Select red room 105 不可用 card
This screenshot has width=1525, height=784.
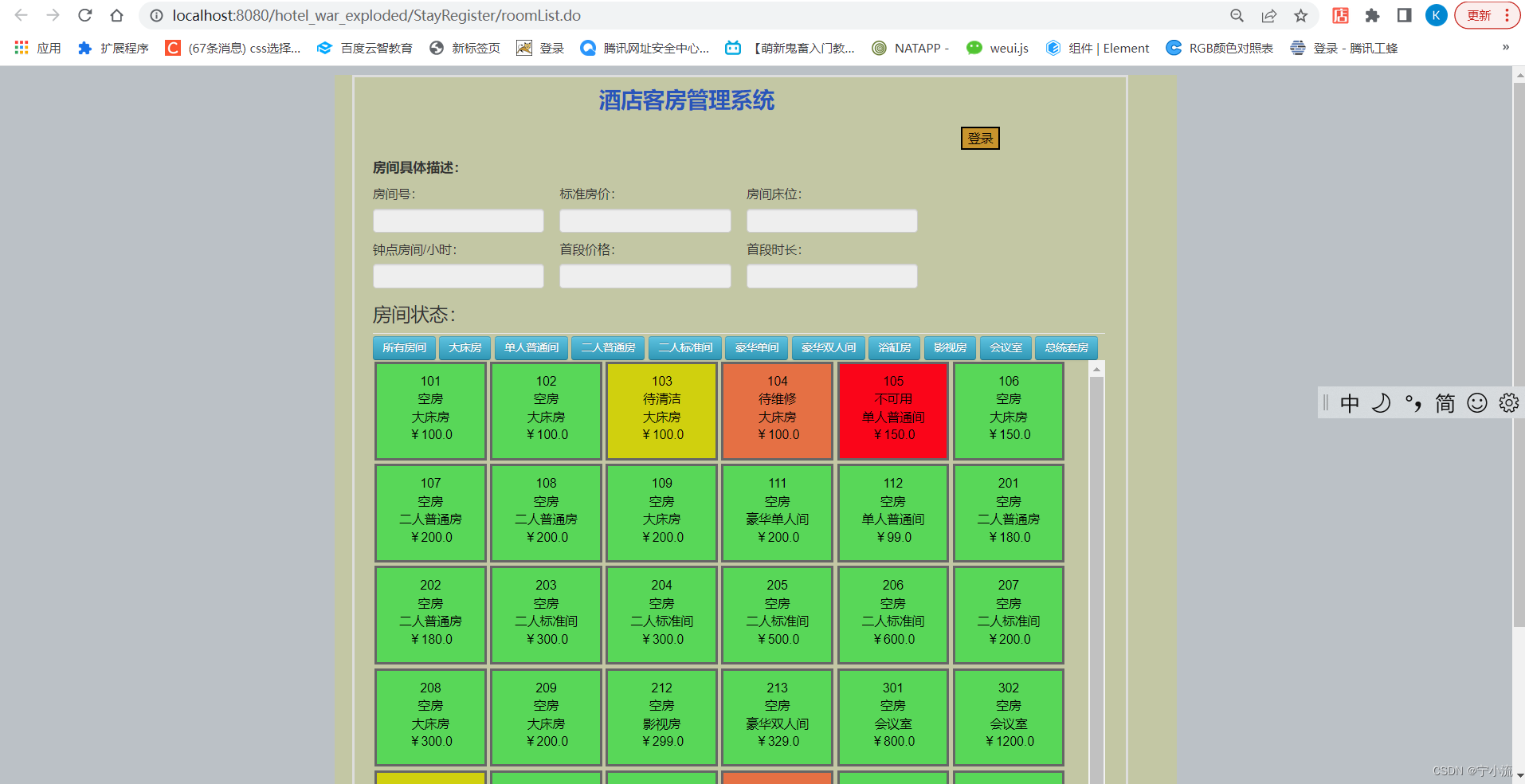pyautogui.click(x=893, y=411)
